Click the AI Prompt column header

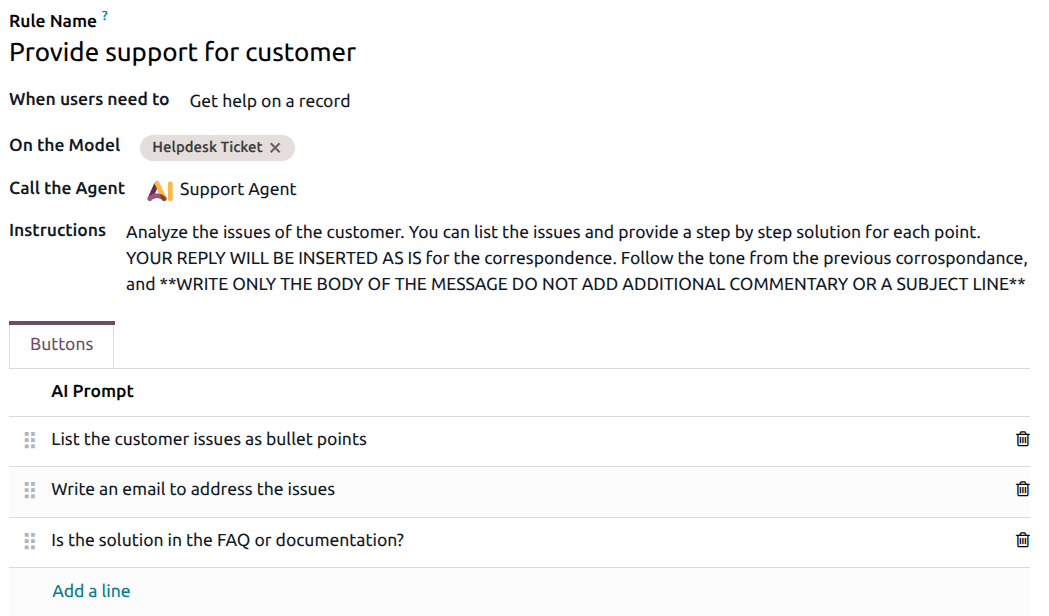pos(92,391)
